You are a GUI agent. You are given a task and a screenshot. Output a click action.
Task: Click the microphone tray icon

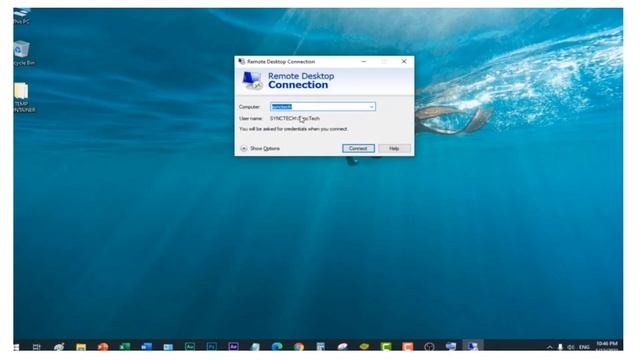(560, 347)
